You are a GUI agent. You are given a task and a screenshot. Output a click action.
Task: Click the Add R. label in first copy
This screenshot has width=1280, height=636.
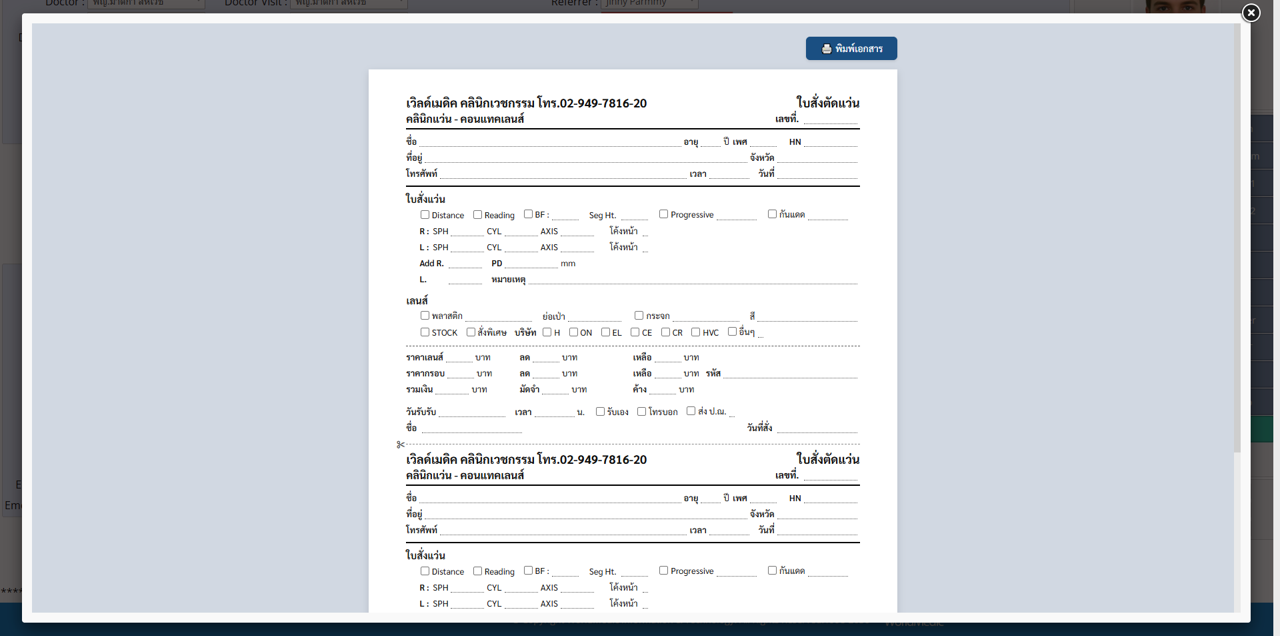pyautogui.click(x=432, y=263)
